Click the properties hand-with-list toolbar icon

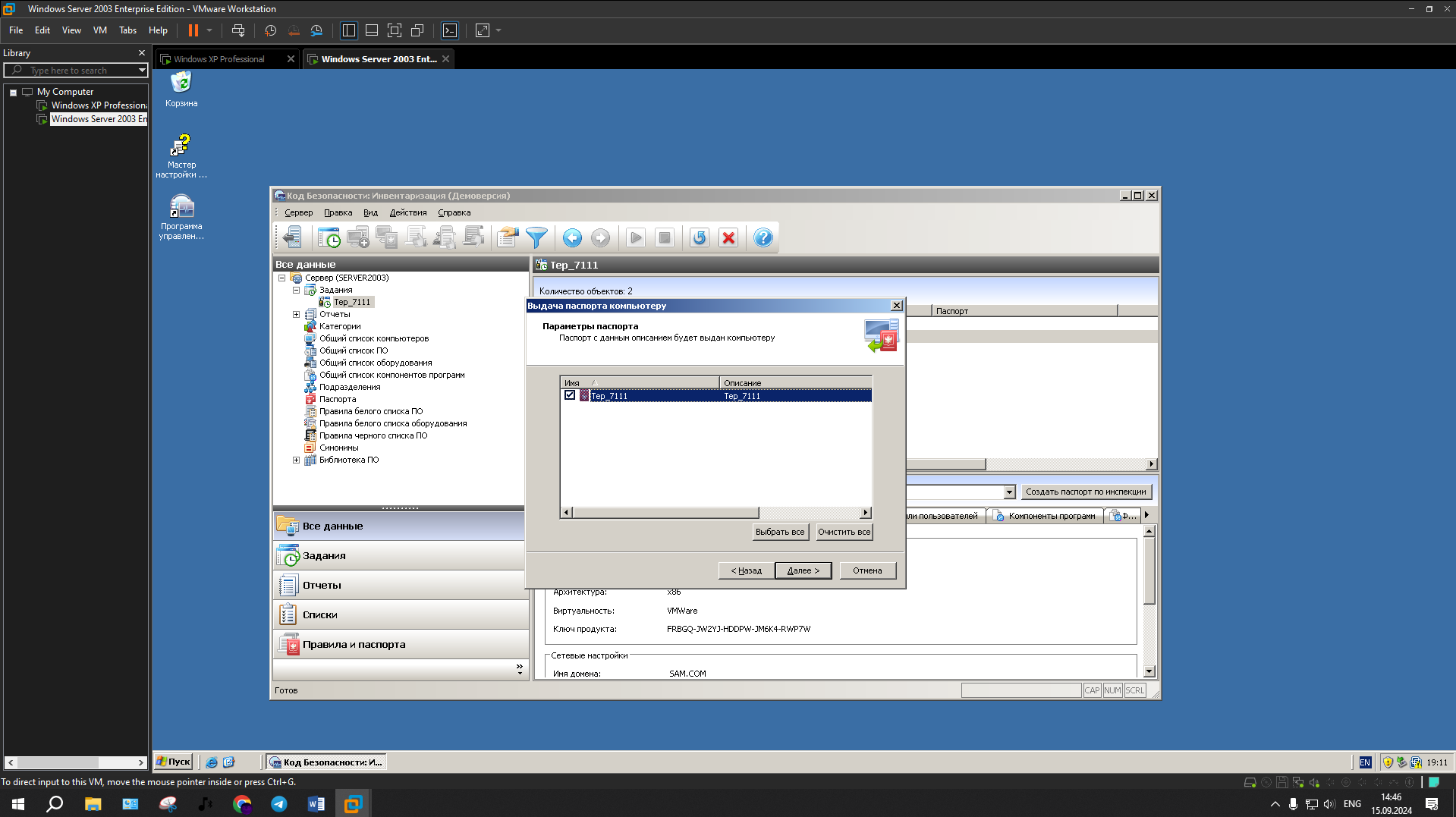508,237
